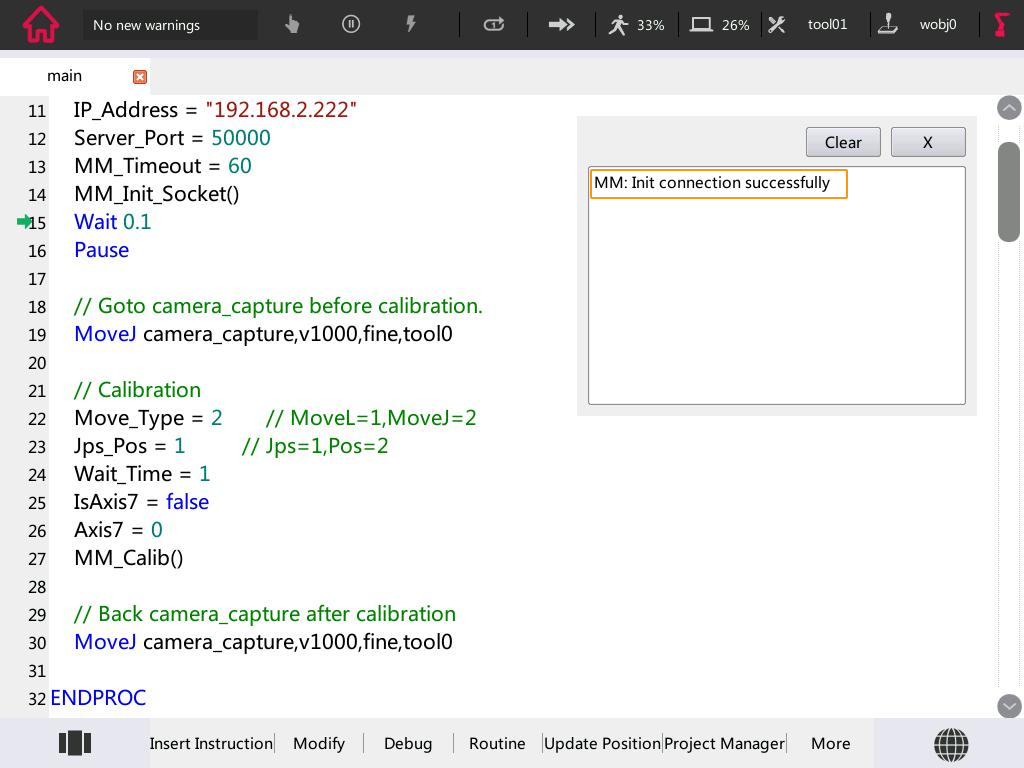Open tool01 tool selection
1024x768 pixels.
tap(808, 25)
